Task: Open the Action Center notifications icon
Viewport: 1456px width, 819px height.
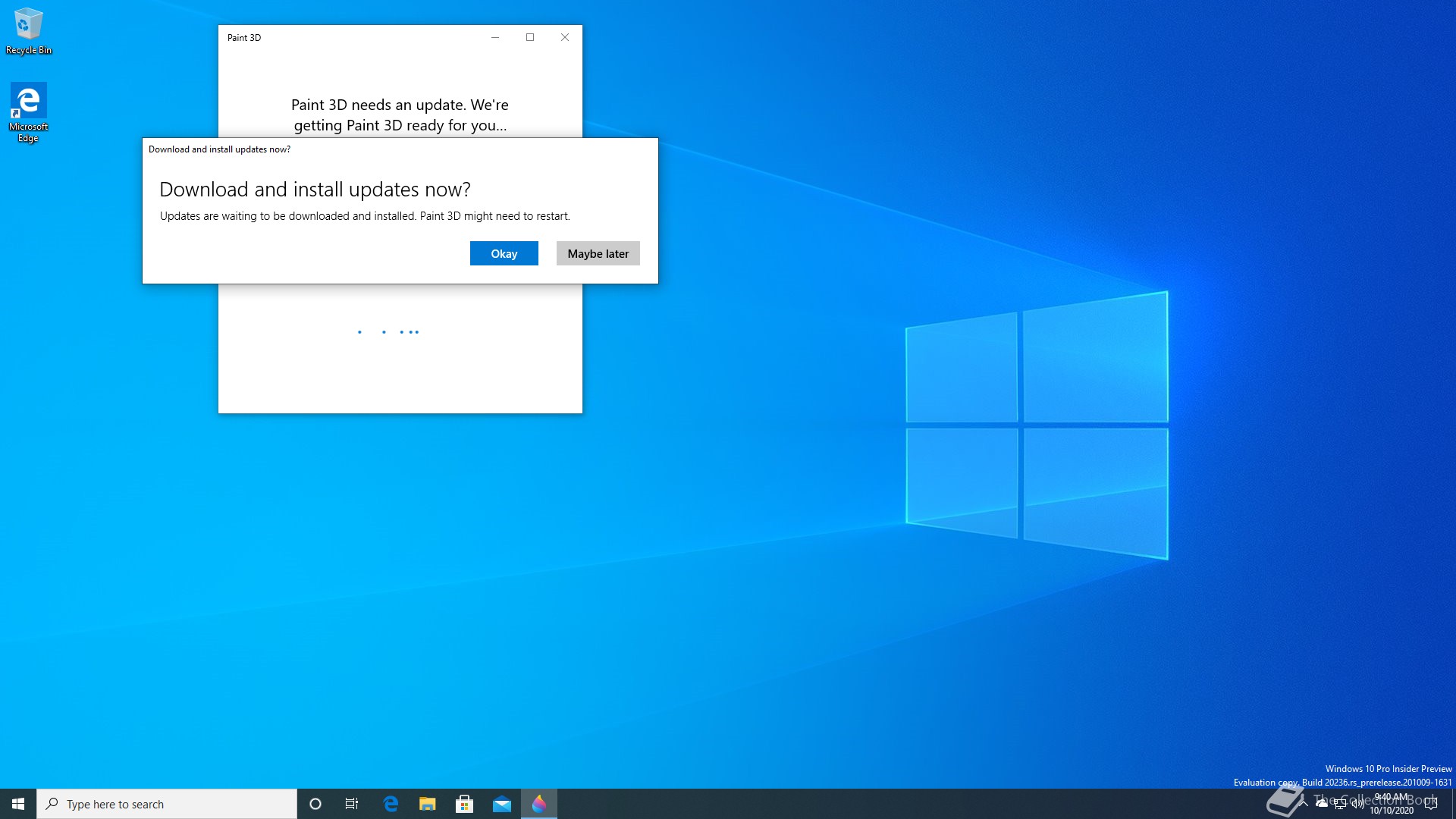Action: (1431, 804)
